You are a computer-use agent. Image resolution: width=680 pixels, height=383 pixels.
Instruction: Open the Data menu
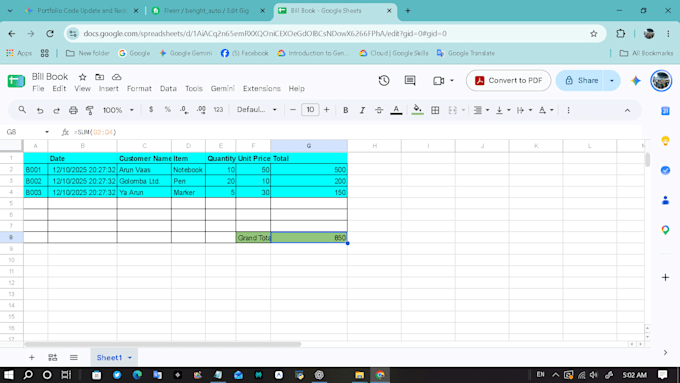click(168, 88)
